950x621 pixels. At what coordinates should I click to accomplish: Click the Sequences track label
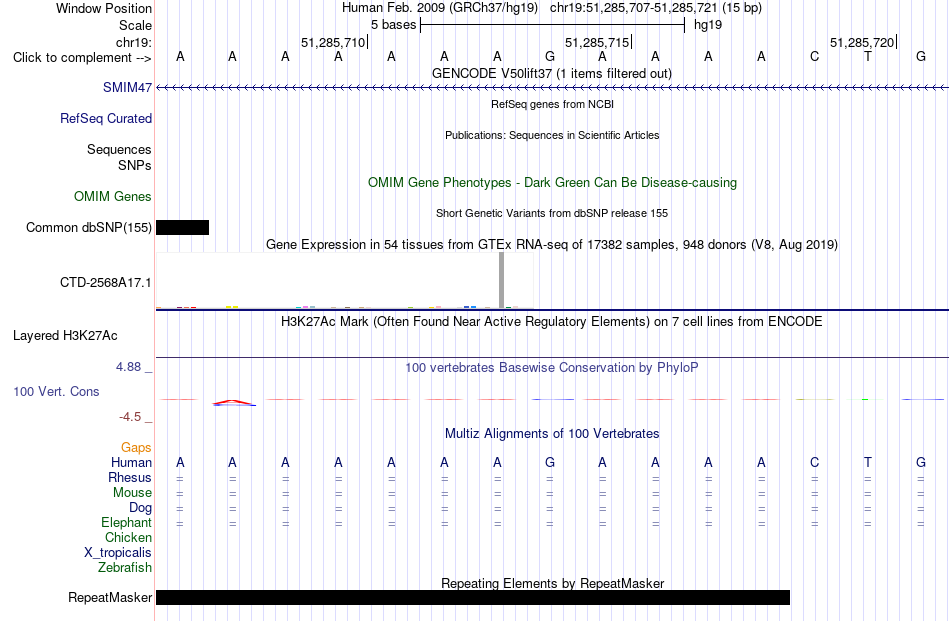[119, 149]
